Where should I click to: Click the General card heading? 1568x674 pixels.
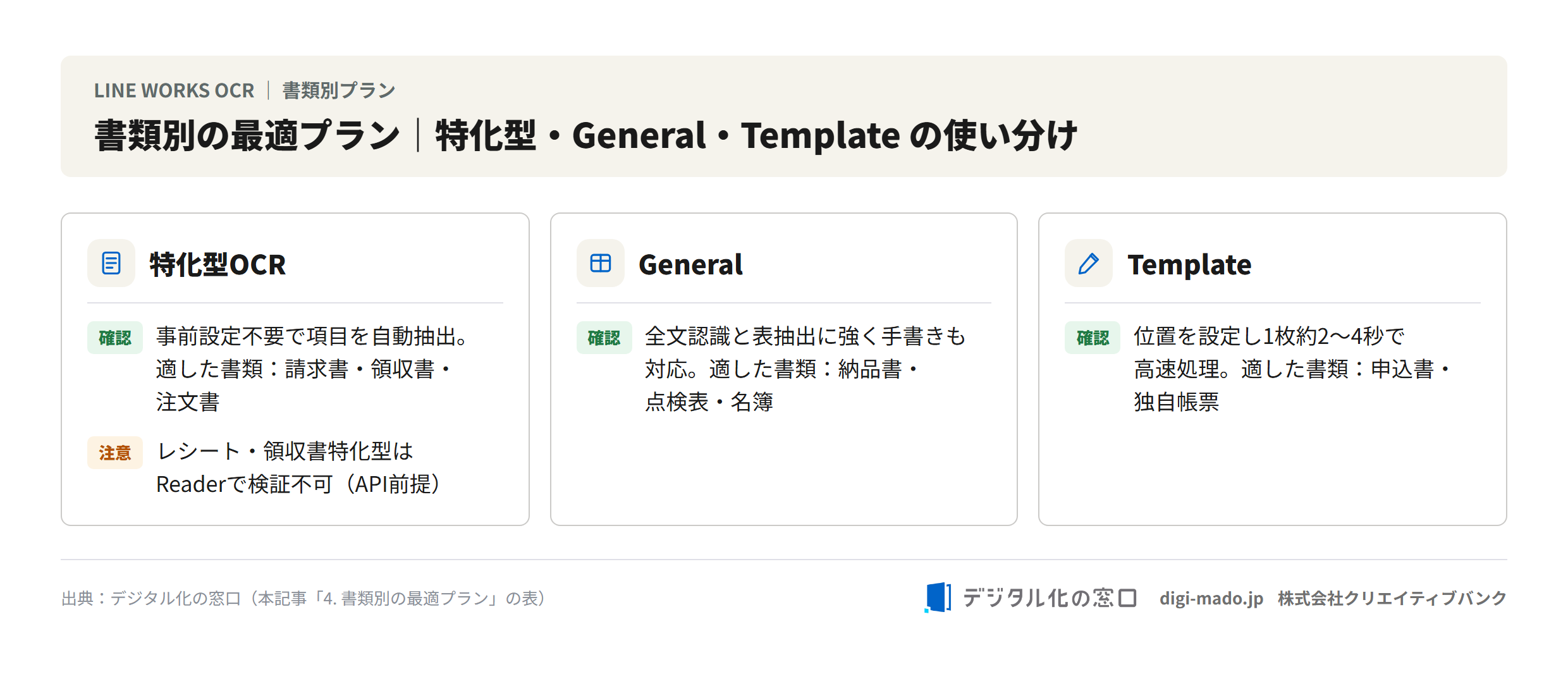(690, 264)
